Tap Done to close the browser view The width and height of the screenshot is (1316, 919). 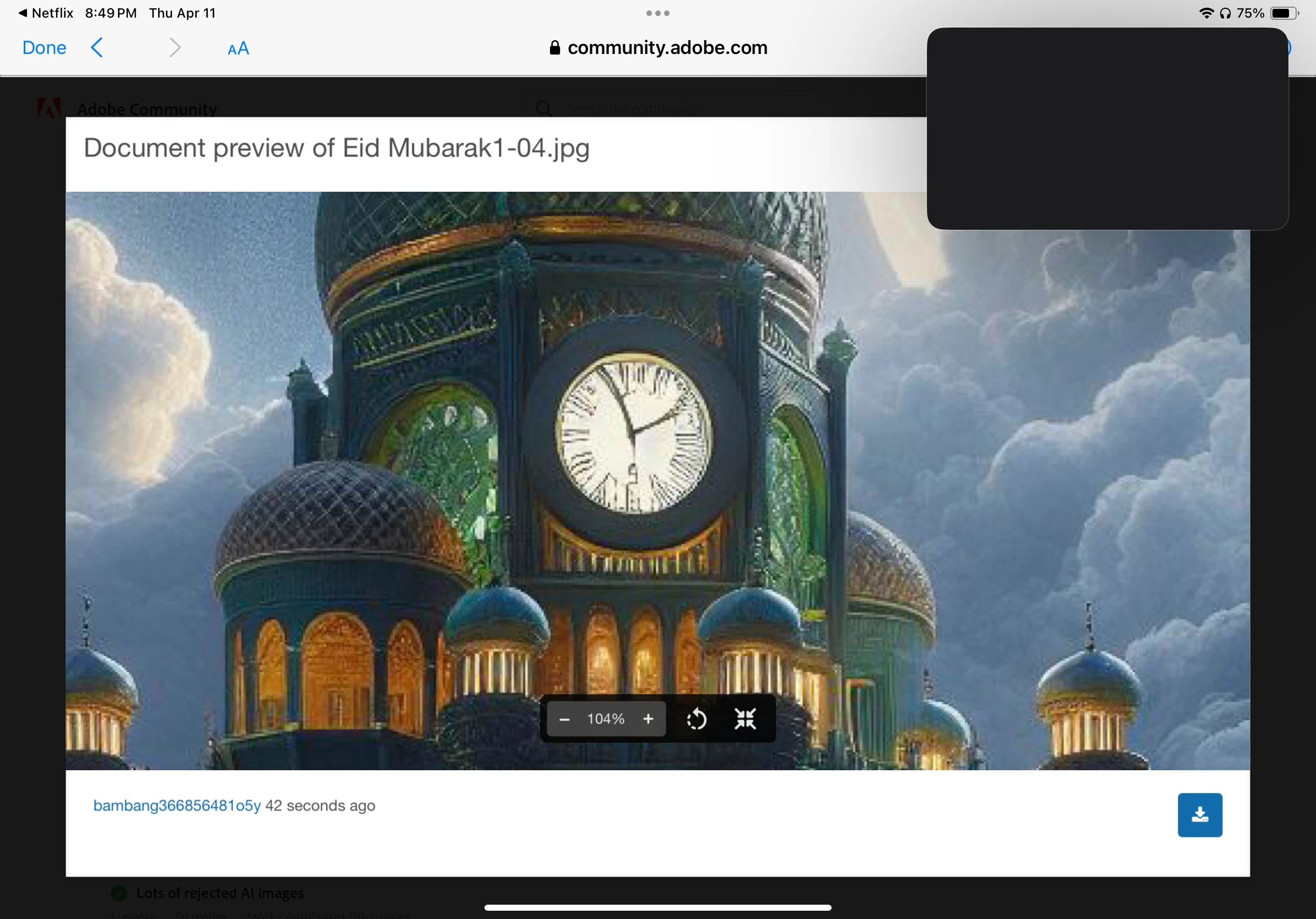pos(44,47)
